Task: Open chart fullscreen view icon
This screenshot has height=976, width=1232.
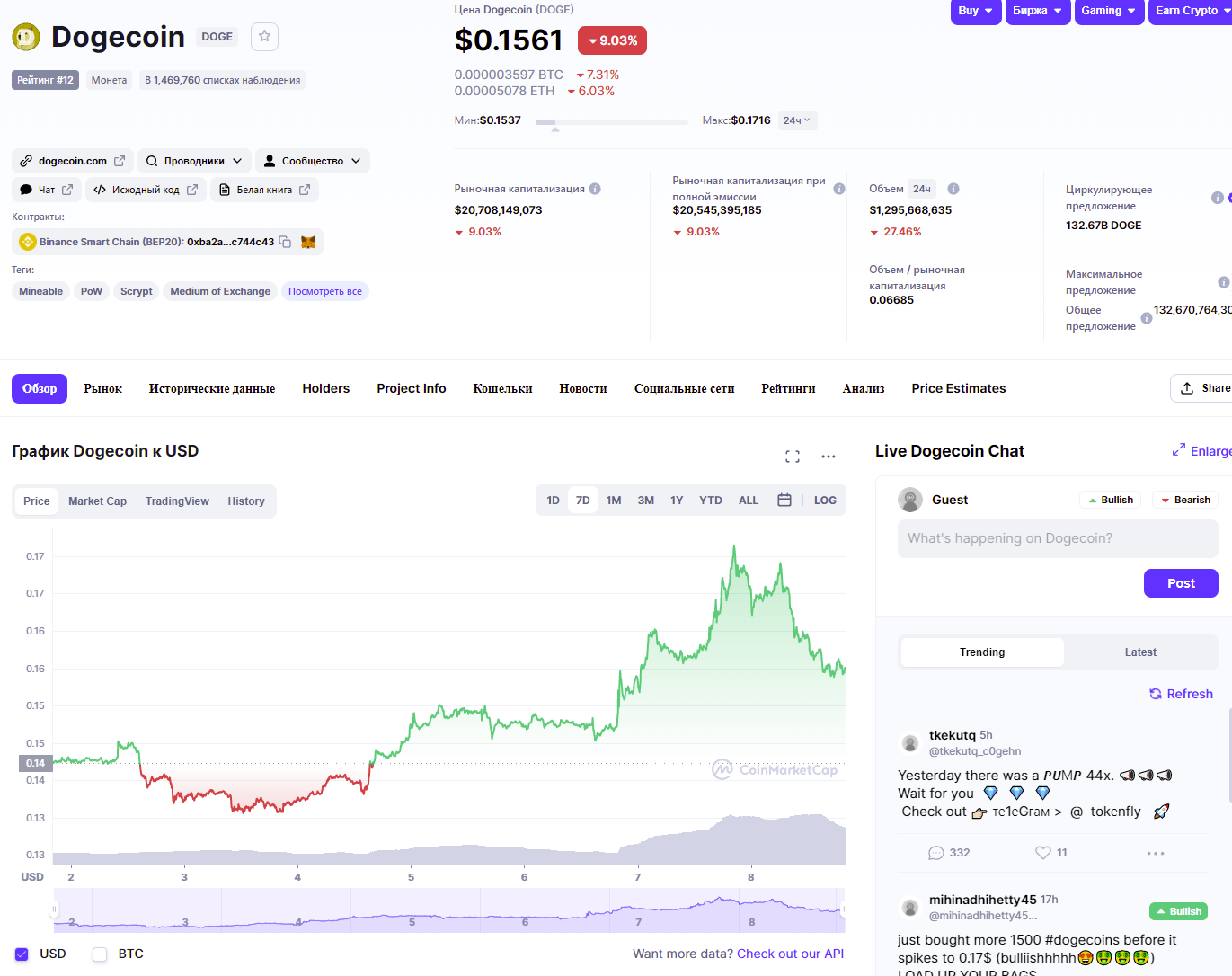Action: pos(793,457)
